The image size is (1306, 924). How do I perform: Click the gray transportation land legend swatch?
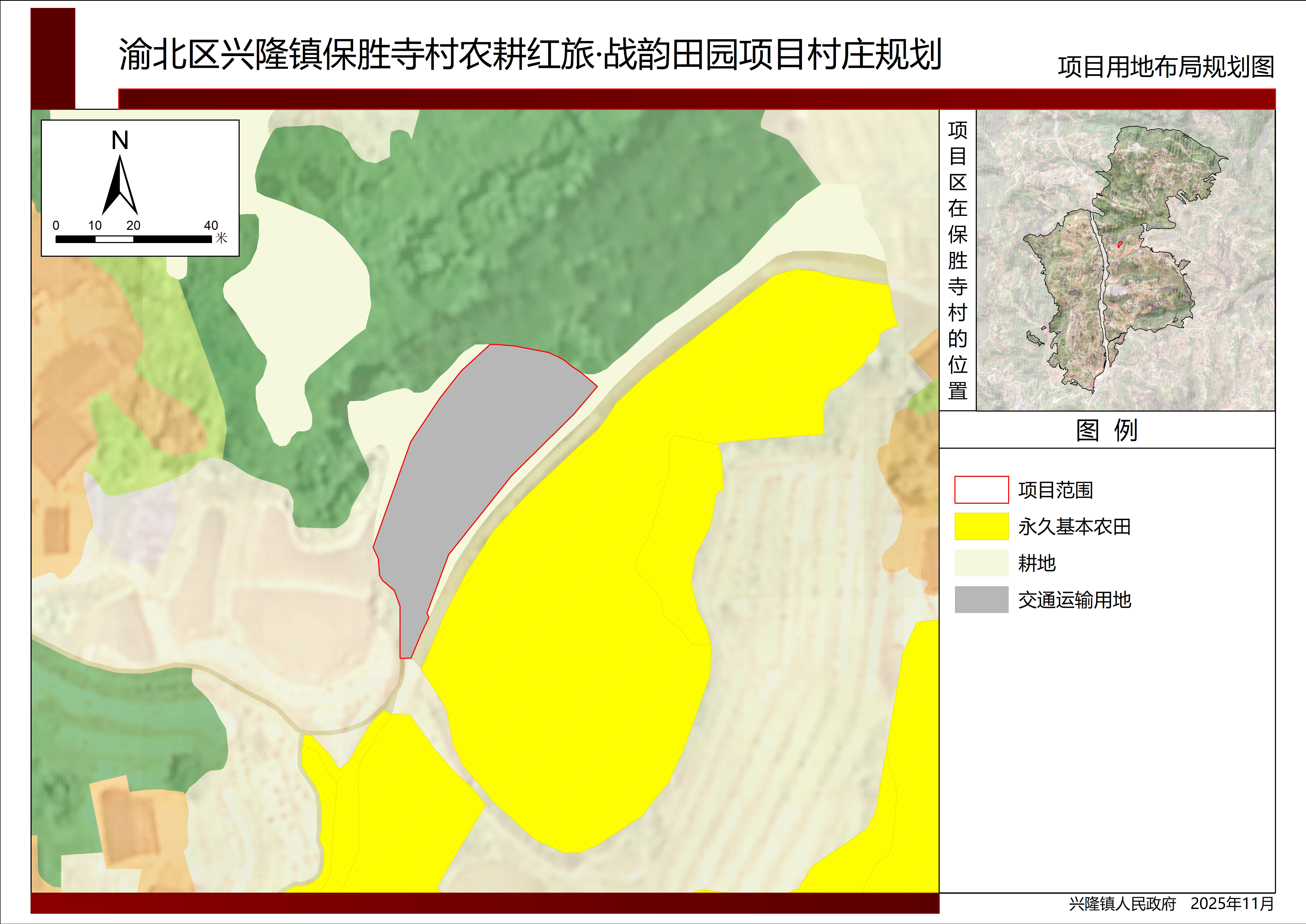click(x=981, y=600)
